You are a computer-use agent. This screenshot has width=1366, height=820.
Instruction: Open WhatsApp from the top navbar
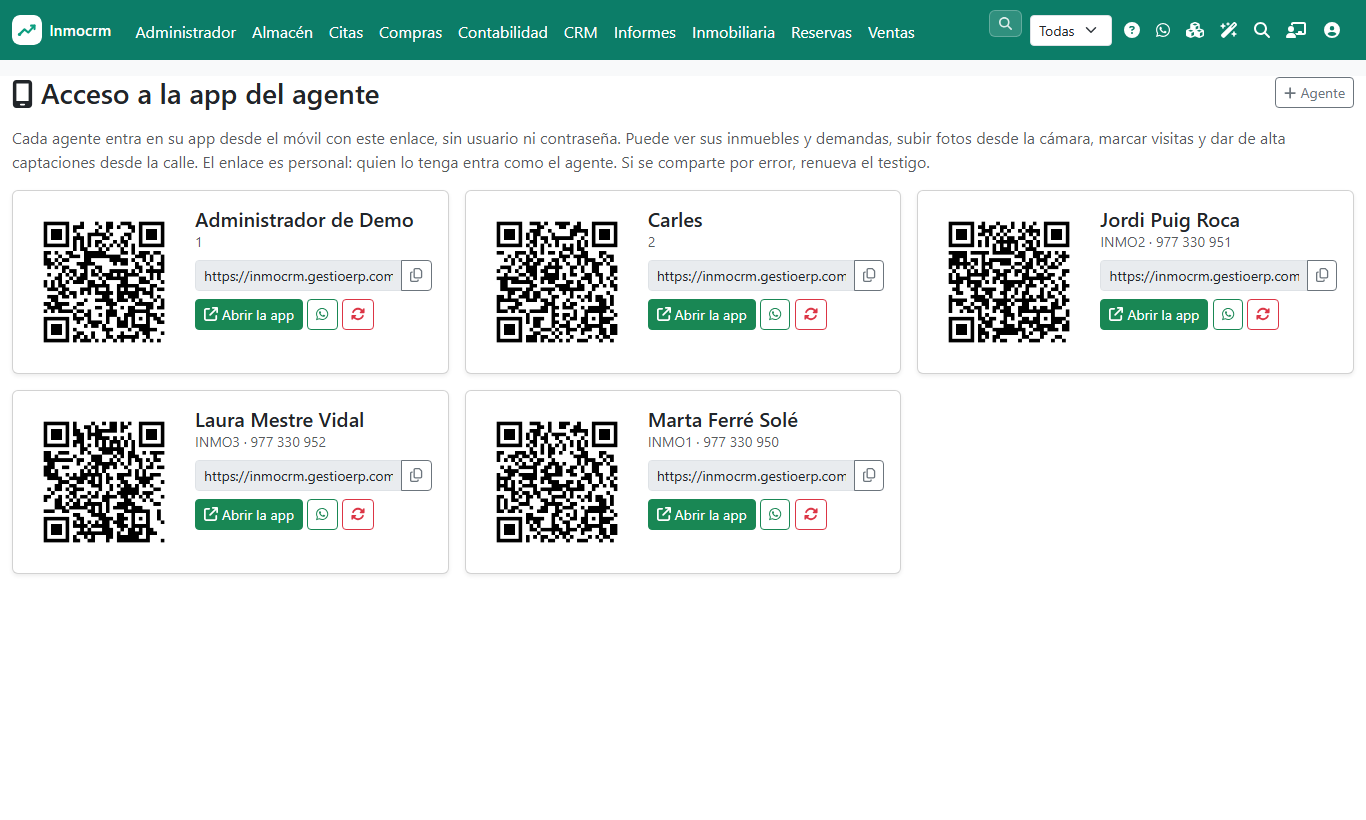(1162, 31)
